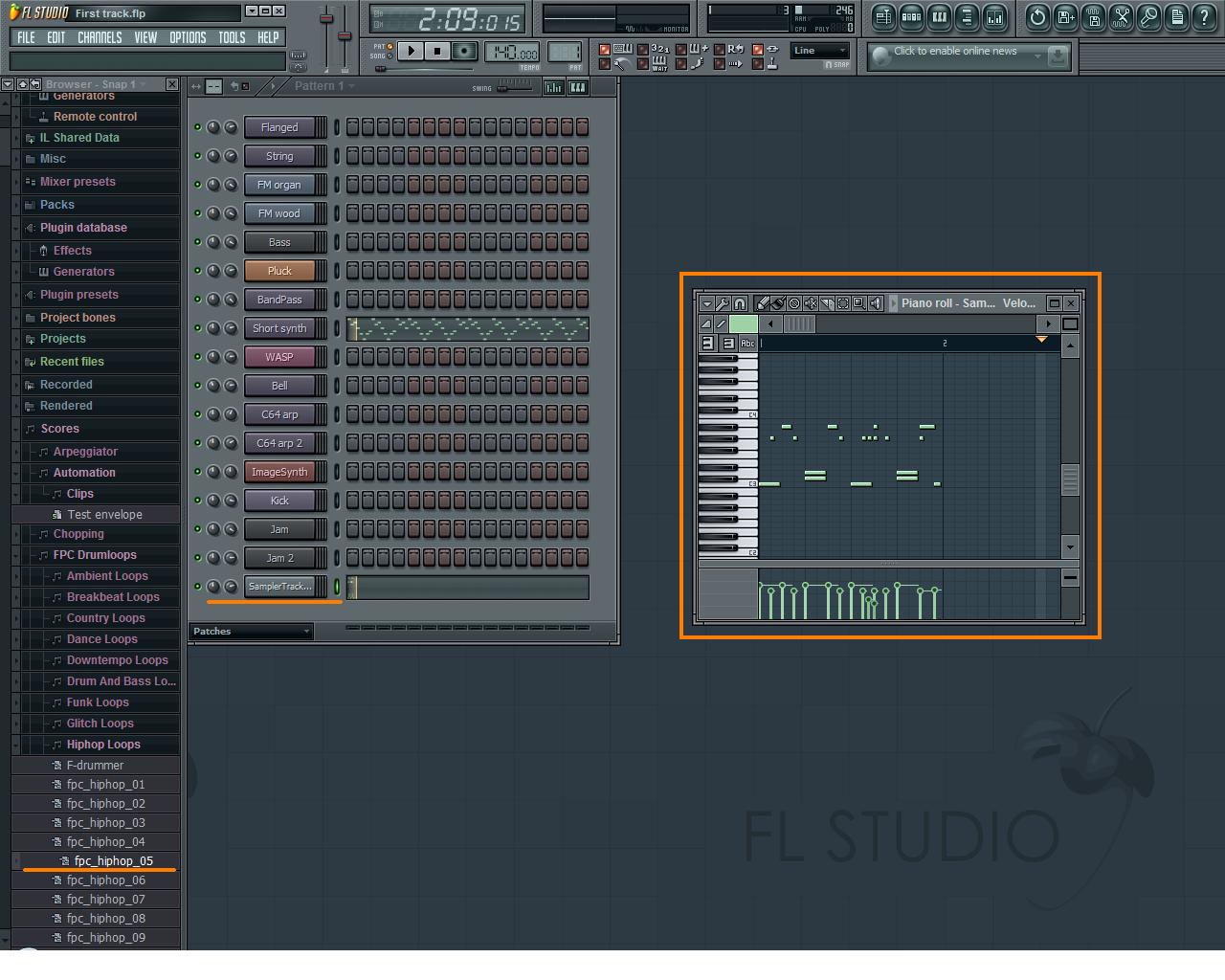Click the undo history toolbar icon

tap(1037, 16)
